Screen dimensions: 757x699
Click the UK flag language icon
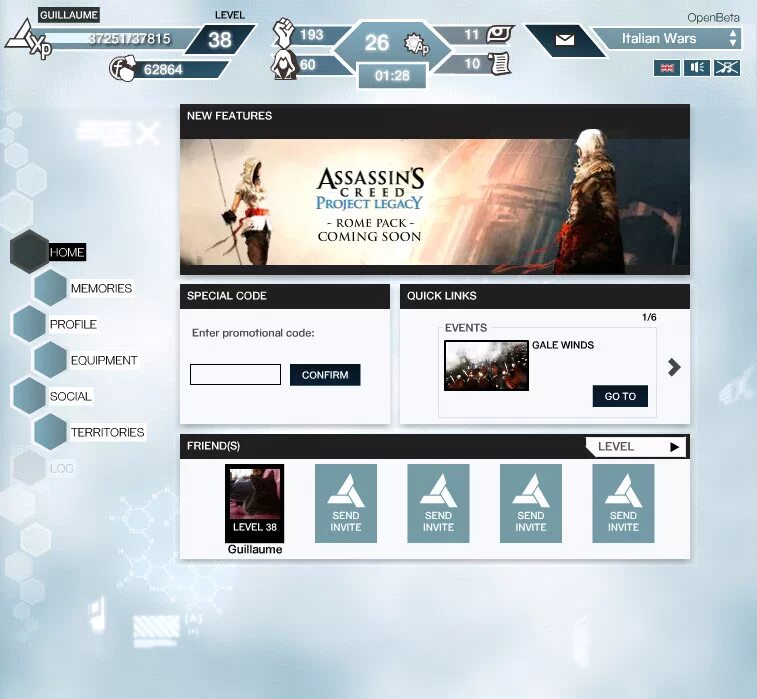pyautogui.click(x=667, y=68)
